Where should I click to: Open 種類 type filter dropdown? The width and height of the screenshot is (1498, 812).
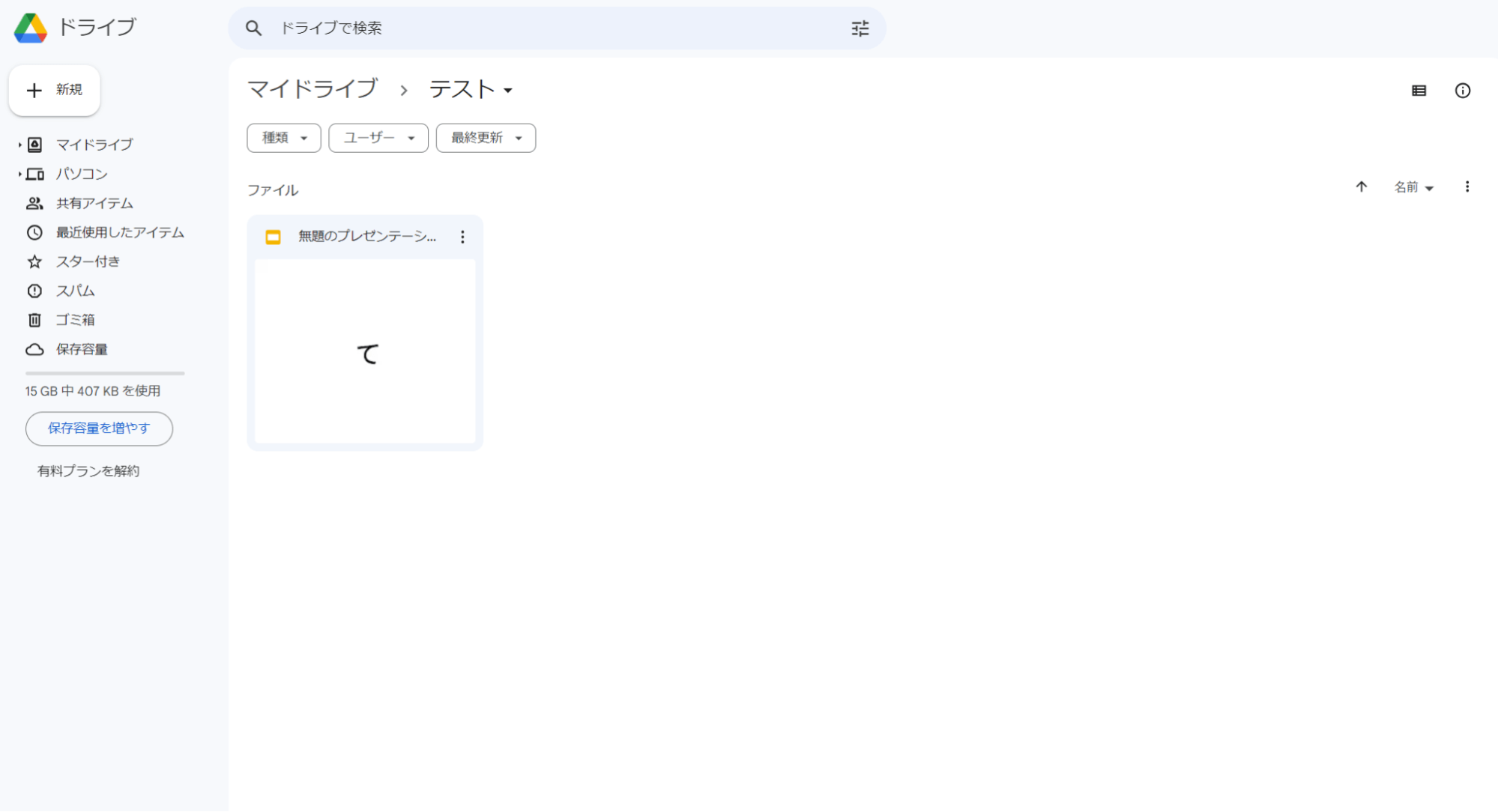[284, 138]
